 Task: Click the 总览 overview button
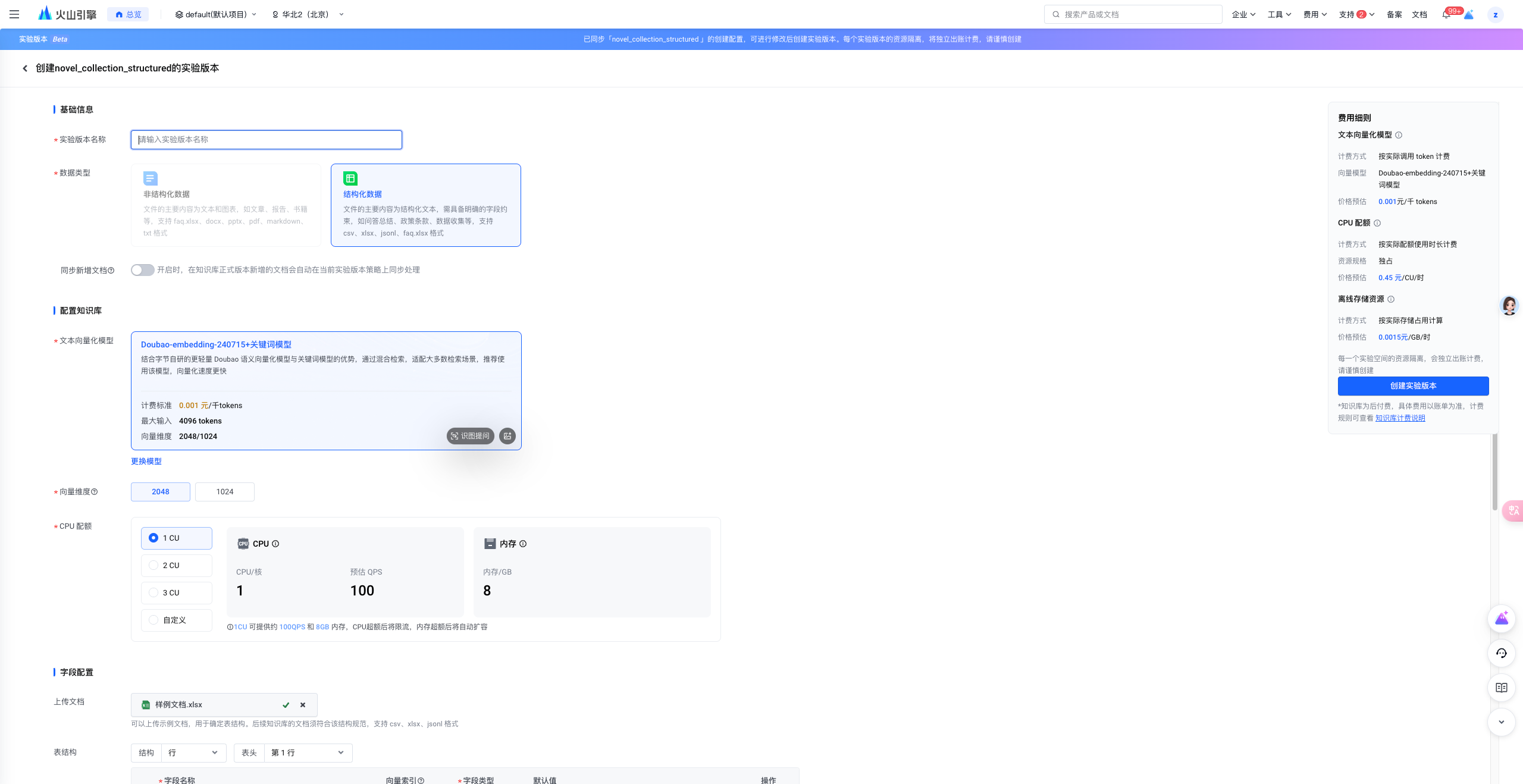tap(128, 14)
